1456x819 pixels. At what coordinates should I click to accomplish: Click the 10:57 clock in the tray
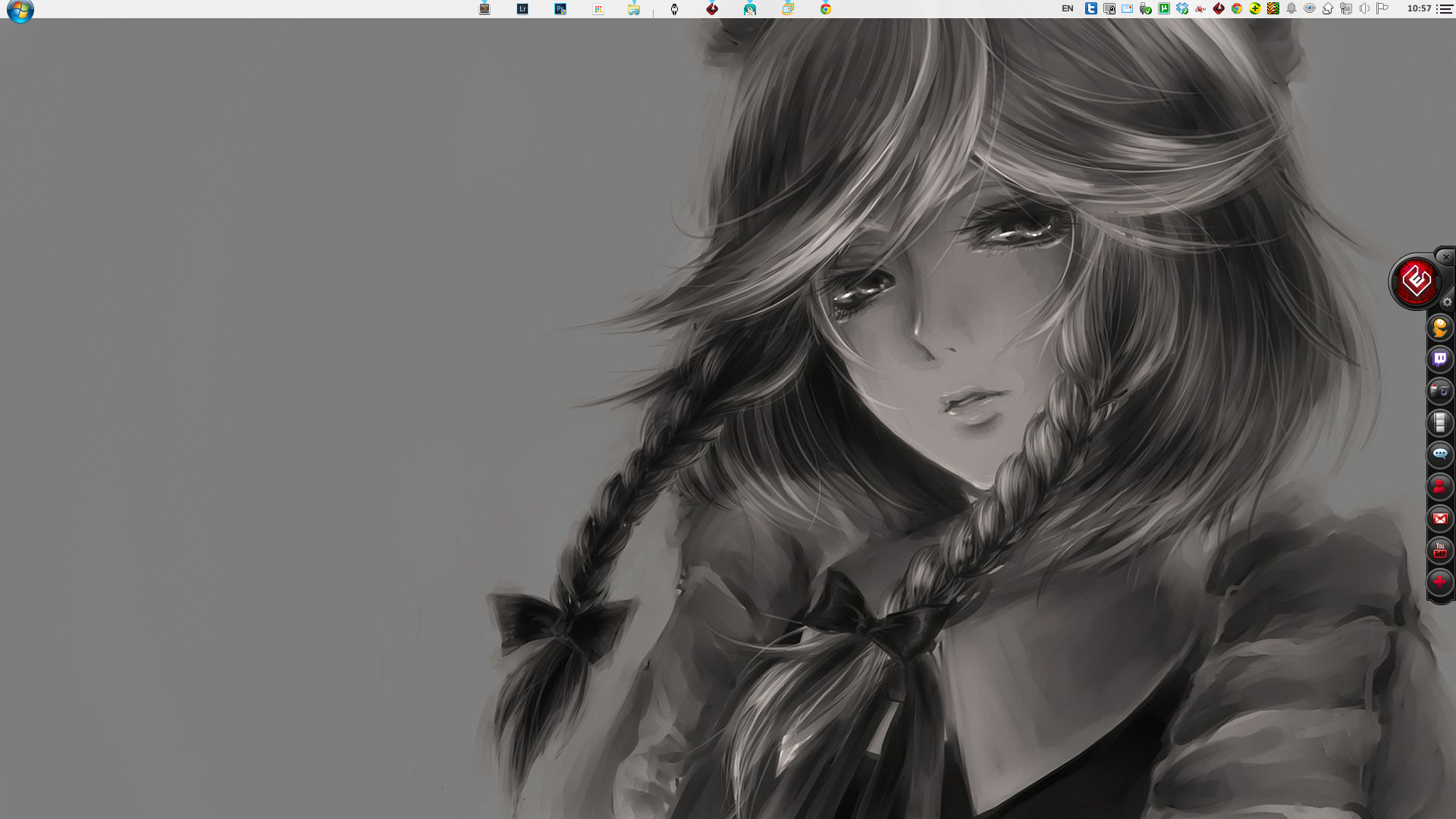click(x=1419, y=9)
